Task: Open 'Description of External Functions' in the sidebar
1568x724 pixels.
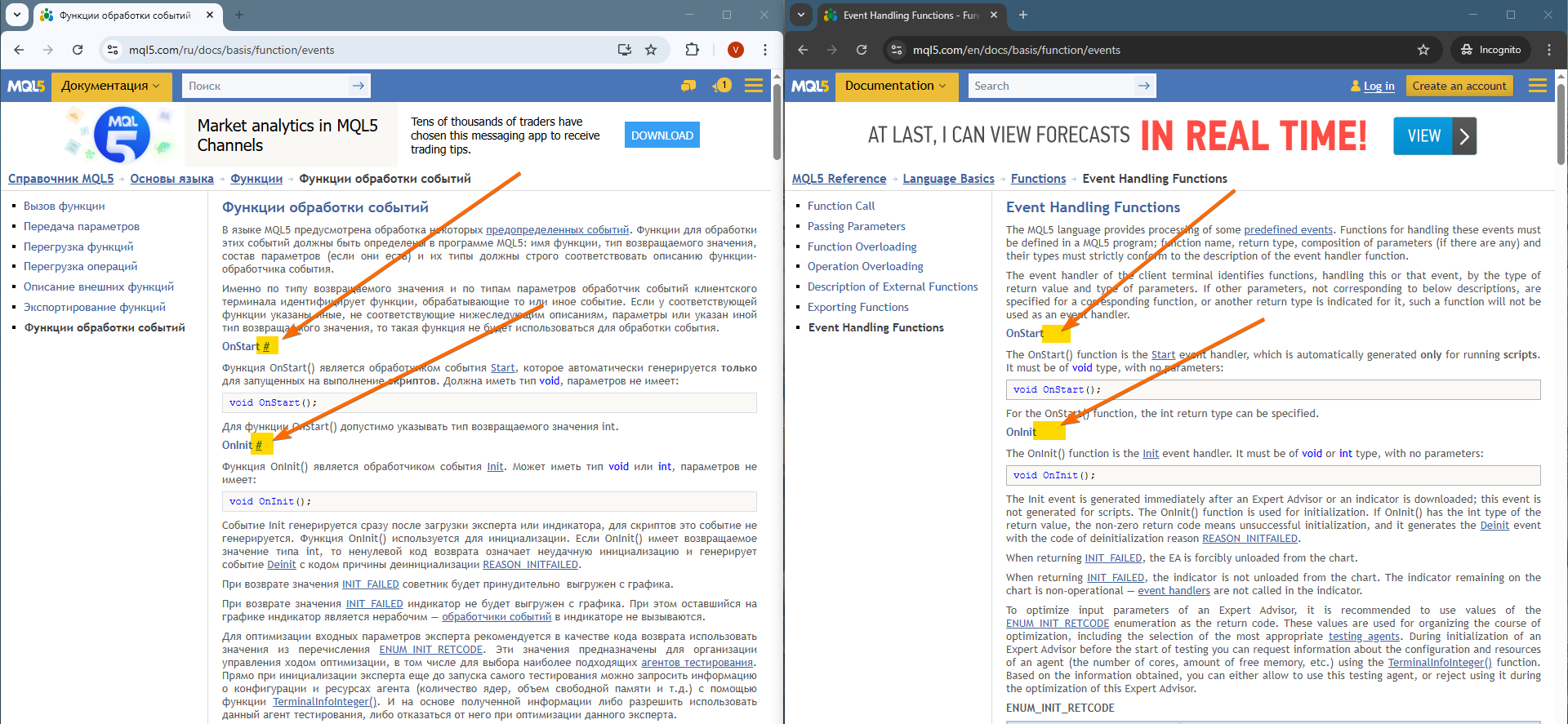Action: coord(893,286)
